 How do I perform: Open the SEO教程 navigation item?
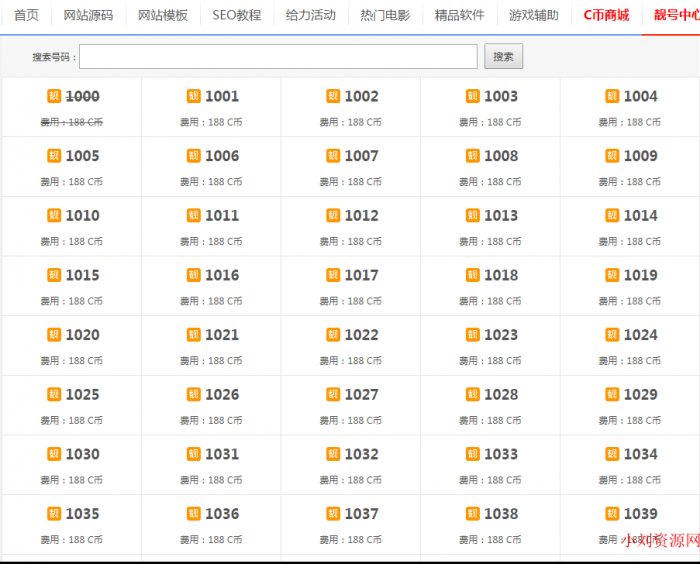tap(236, 16)
